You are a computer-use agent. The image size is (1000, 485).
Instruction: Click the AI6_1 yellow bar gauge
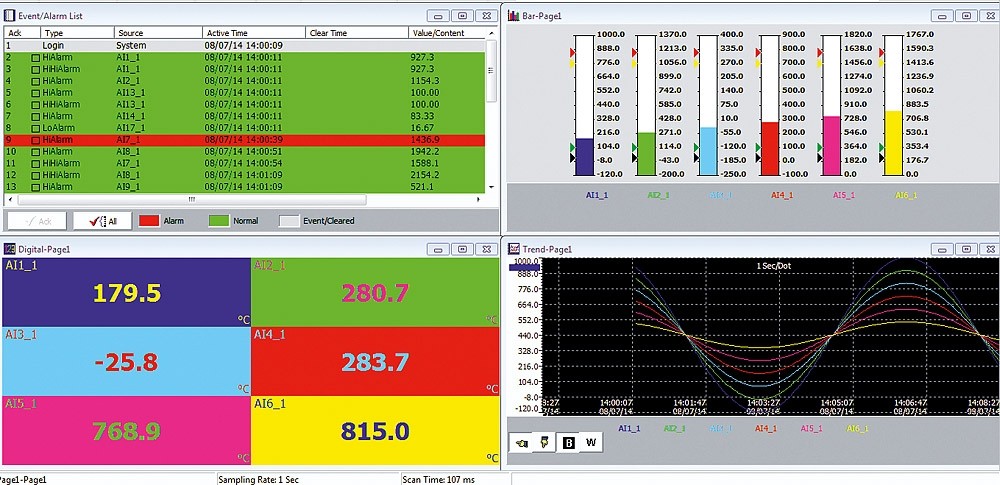point(893,105)
